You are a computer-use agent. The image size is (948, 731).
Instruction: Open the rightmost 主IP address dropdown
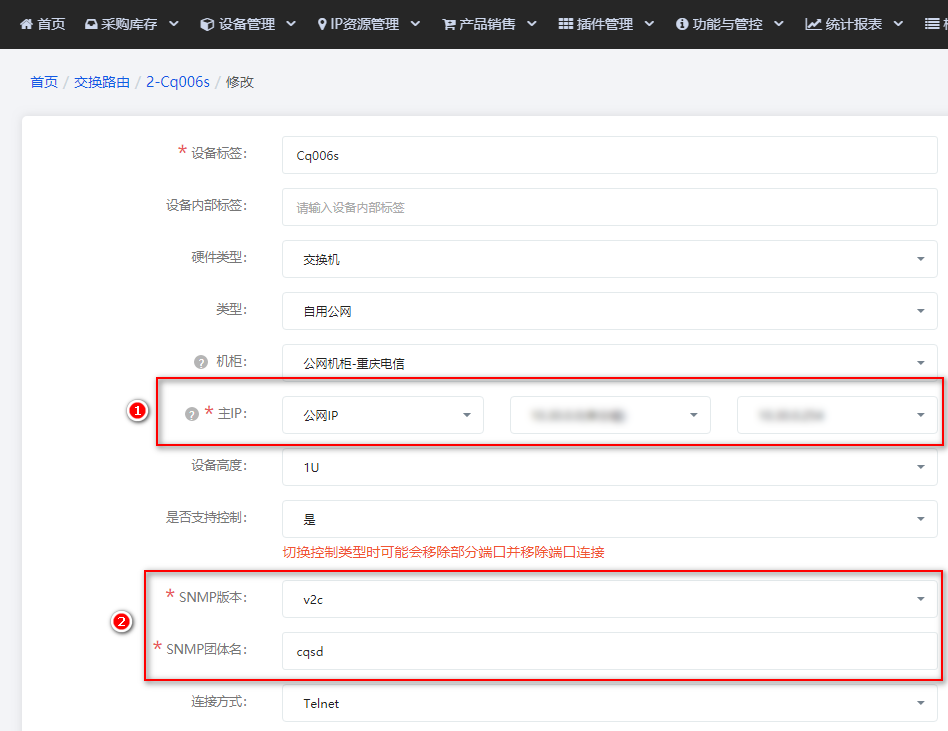(x=837, y=415)
